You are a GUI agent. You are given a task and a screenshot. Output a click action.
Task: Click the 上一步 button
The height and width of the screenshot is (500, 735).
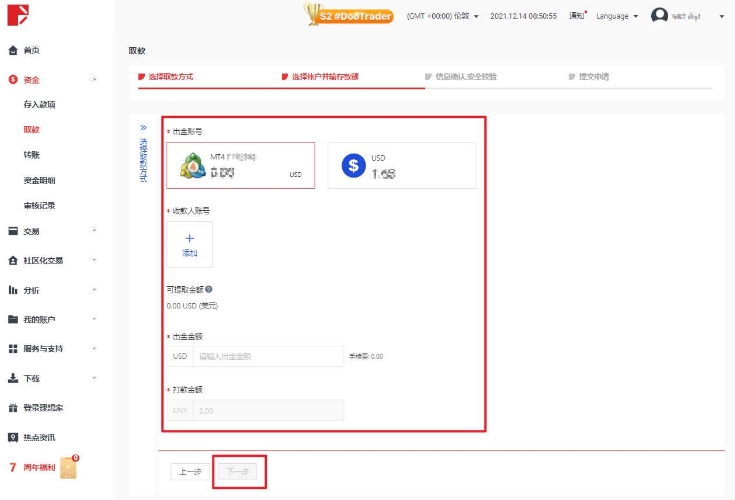click(x=190, y=471)
